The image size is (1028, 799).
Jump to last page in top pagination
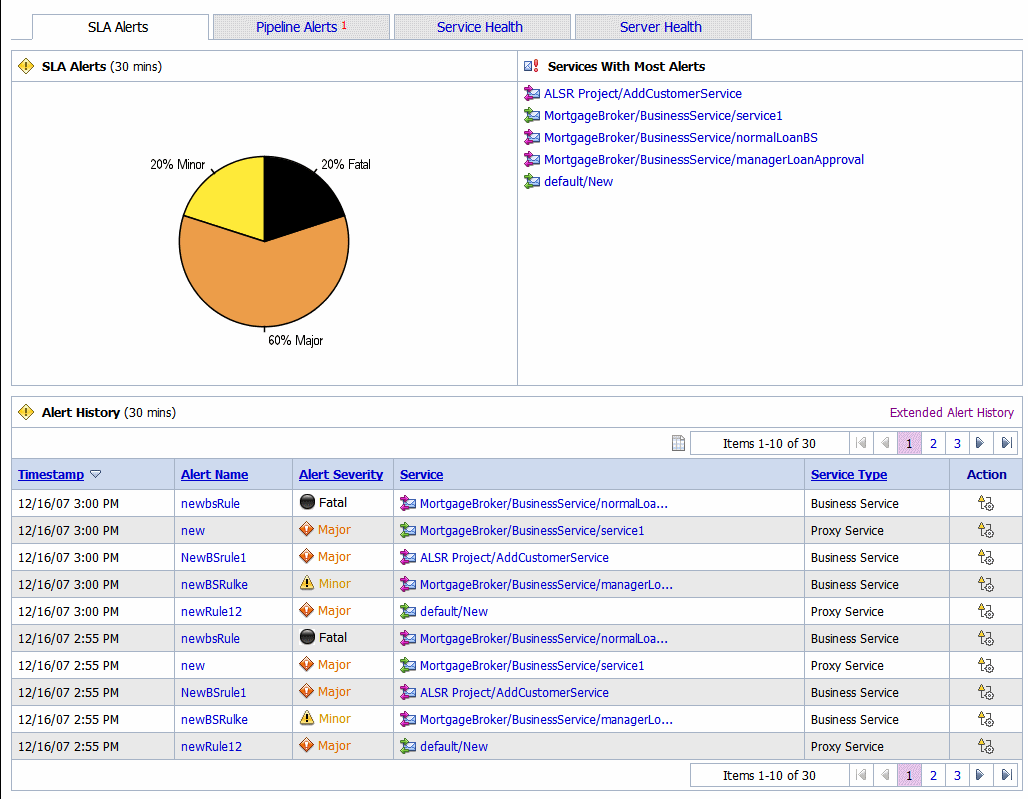tap(1006, 444)
